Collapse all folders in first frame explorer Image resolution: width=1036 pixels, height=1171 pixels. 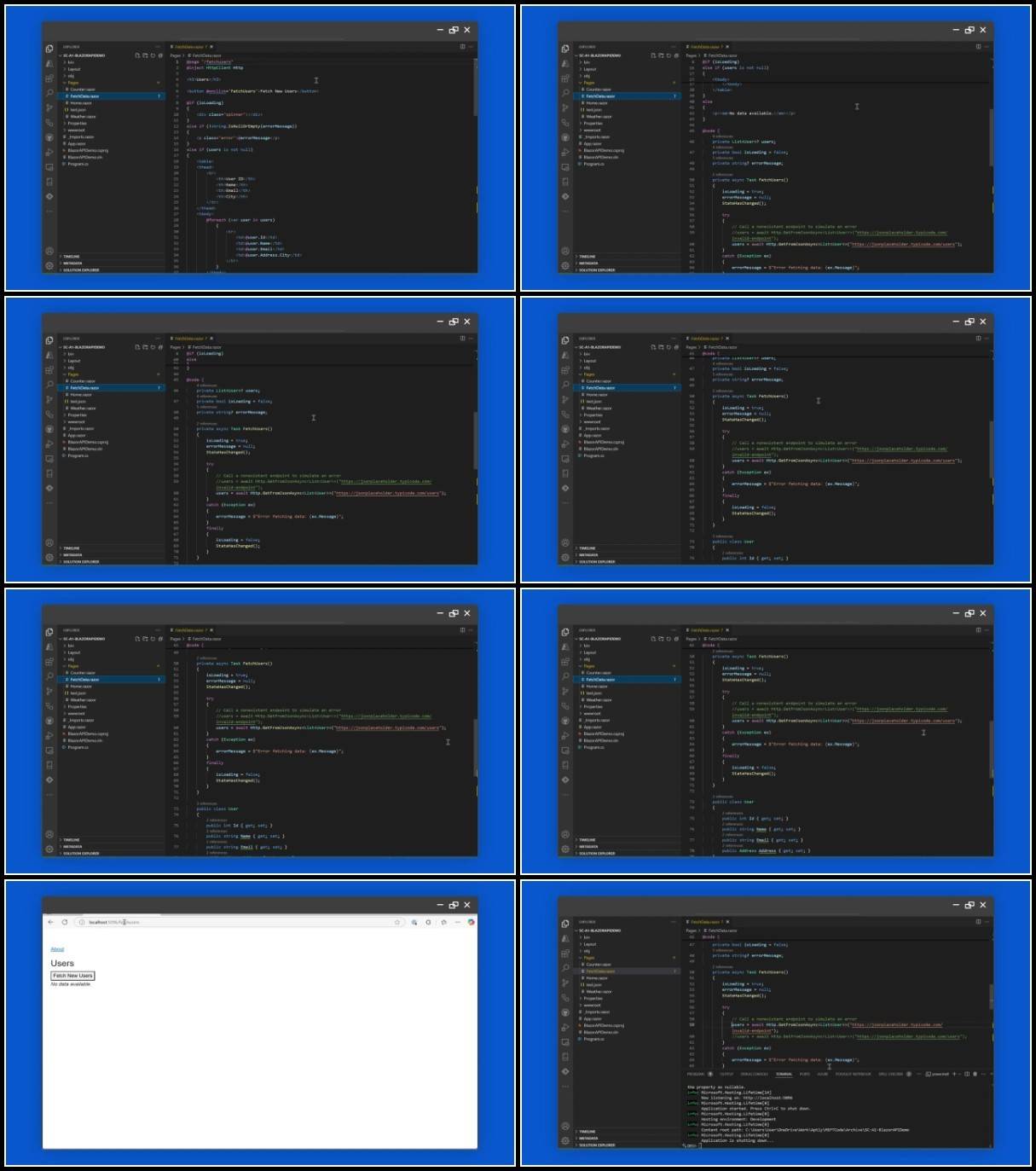pyautogui.click(x=160, y=55)
